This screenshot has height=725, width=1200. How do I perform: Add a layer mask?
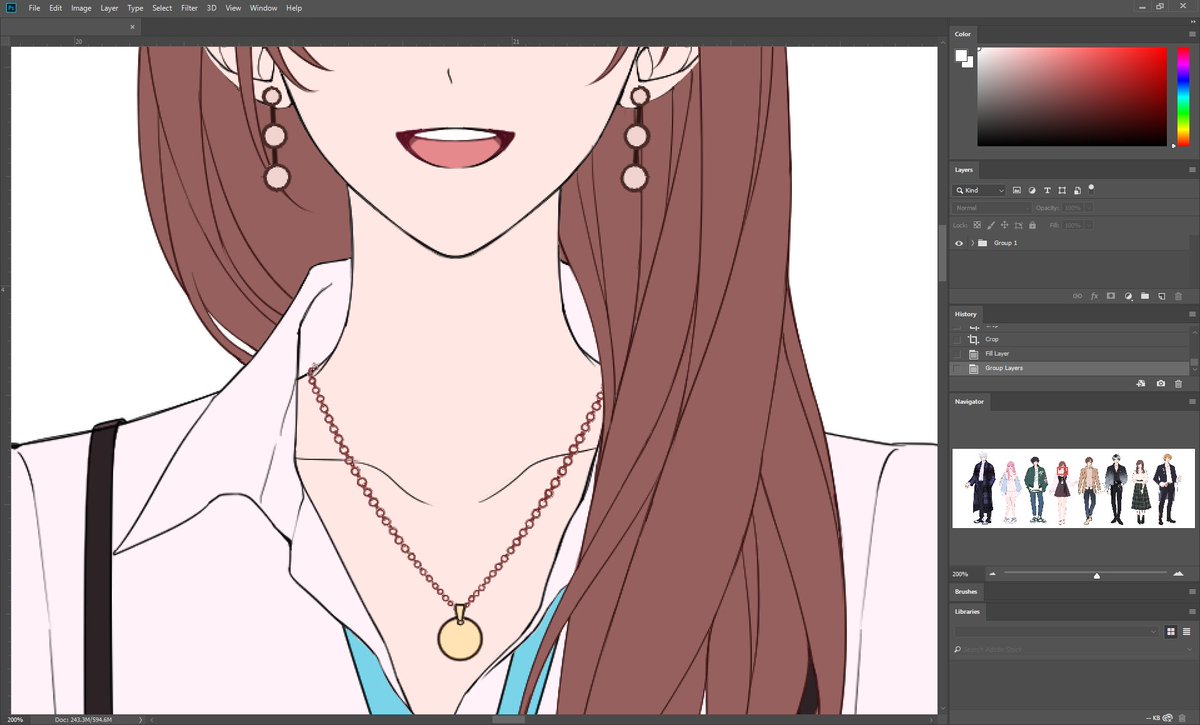pyautogui.click(x=1111, y=296)
